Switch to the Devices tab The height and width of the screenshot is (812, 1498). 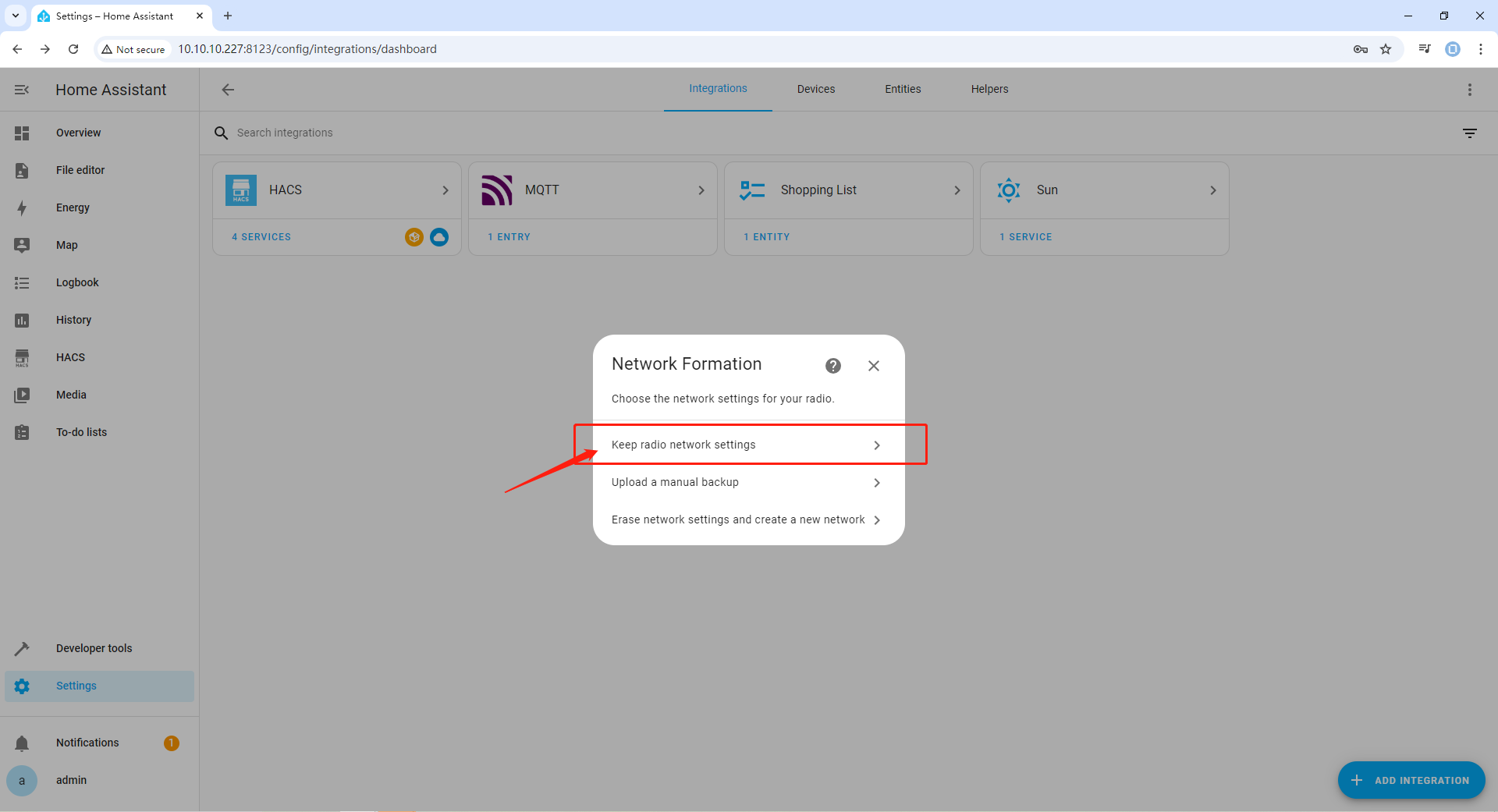click(x=815, y=89)
